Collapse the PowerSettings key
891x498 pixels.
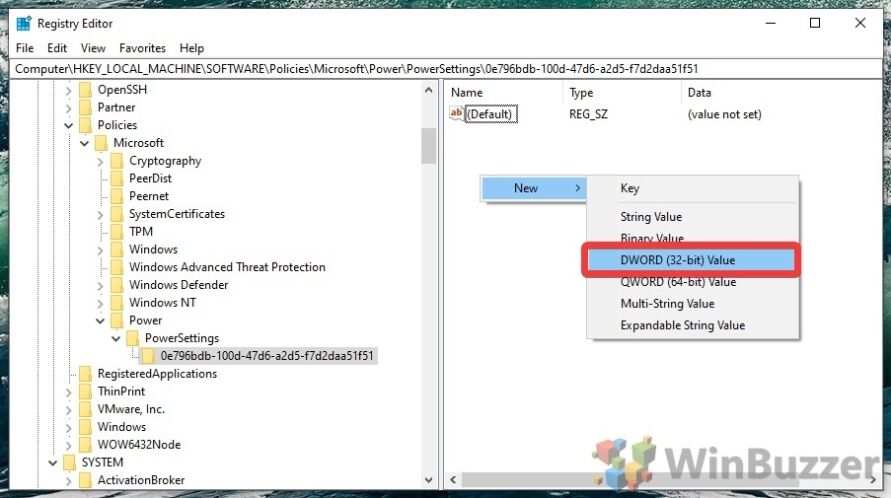pyautogui.click(x=116, y=338)
